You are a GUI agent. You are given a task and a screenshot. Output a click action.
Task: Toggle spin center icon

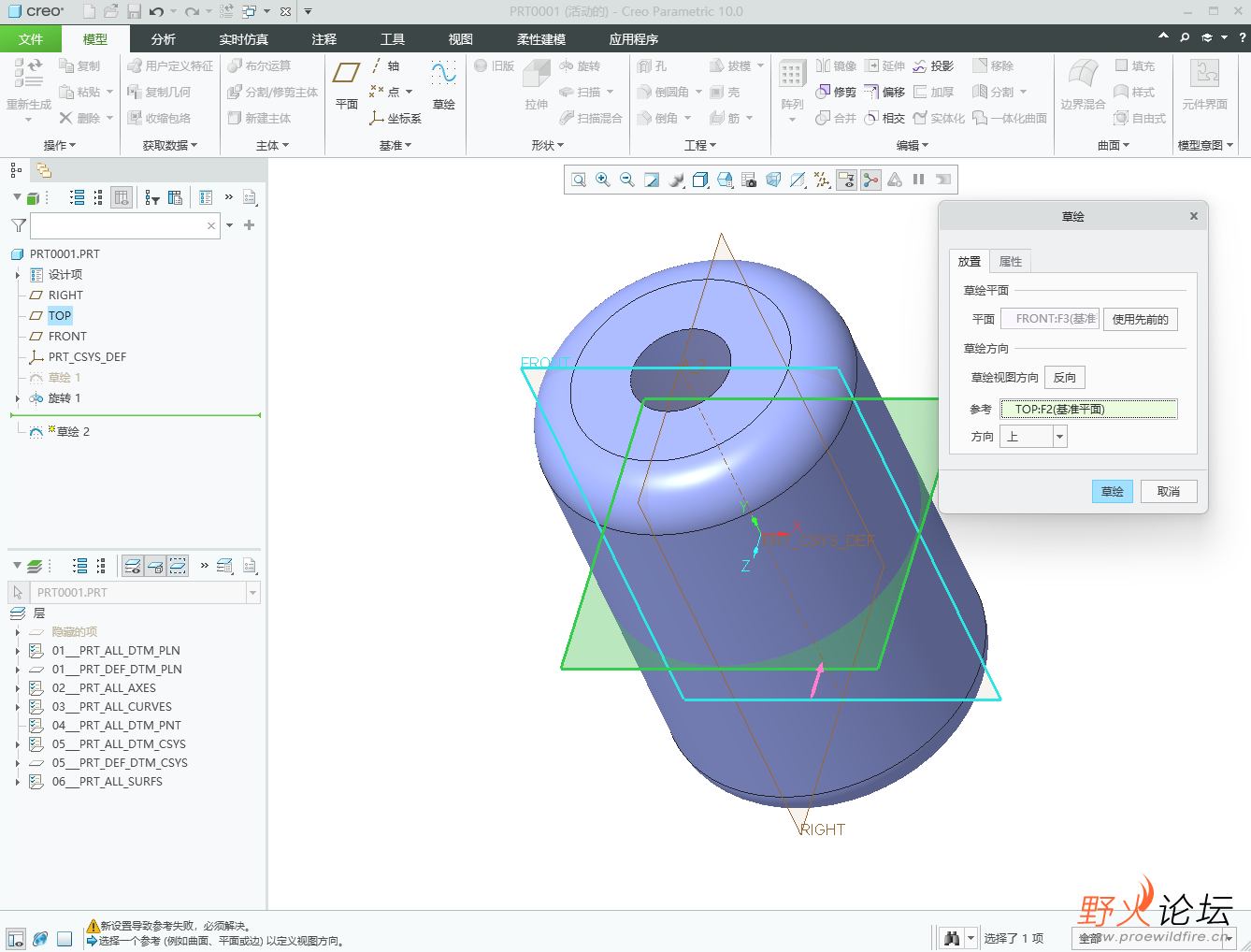coord(870,180)
